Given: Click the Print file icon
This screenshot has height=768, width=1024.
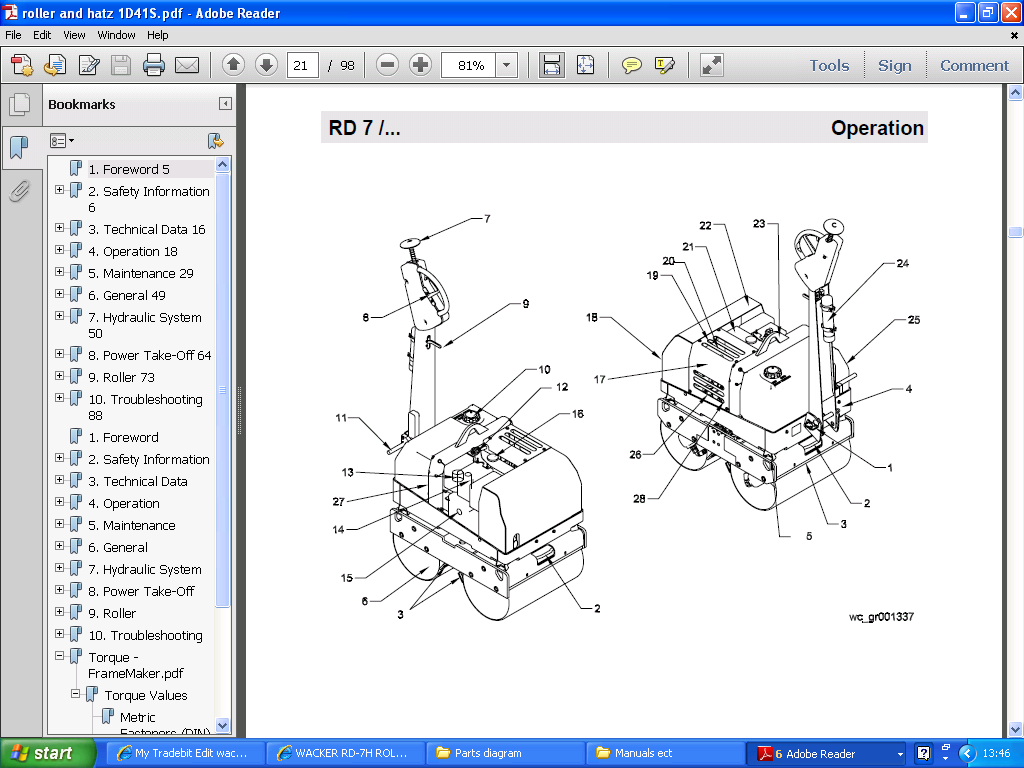Looking at the screenshot, I should click(153, 66).
